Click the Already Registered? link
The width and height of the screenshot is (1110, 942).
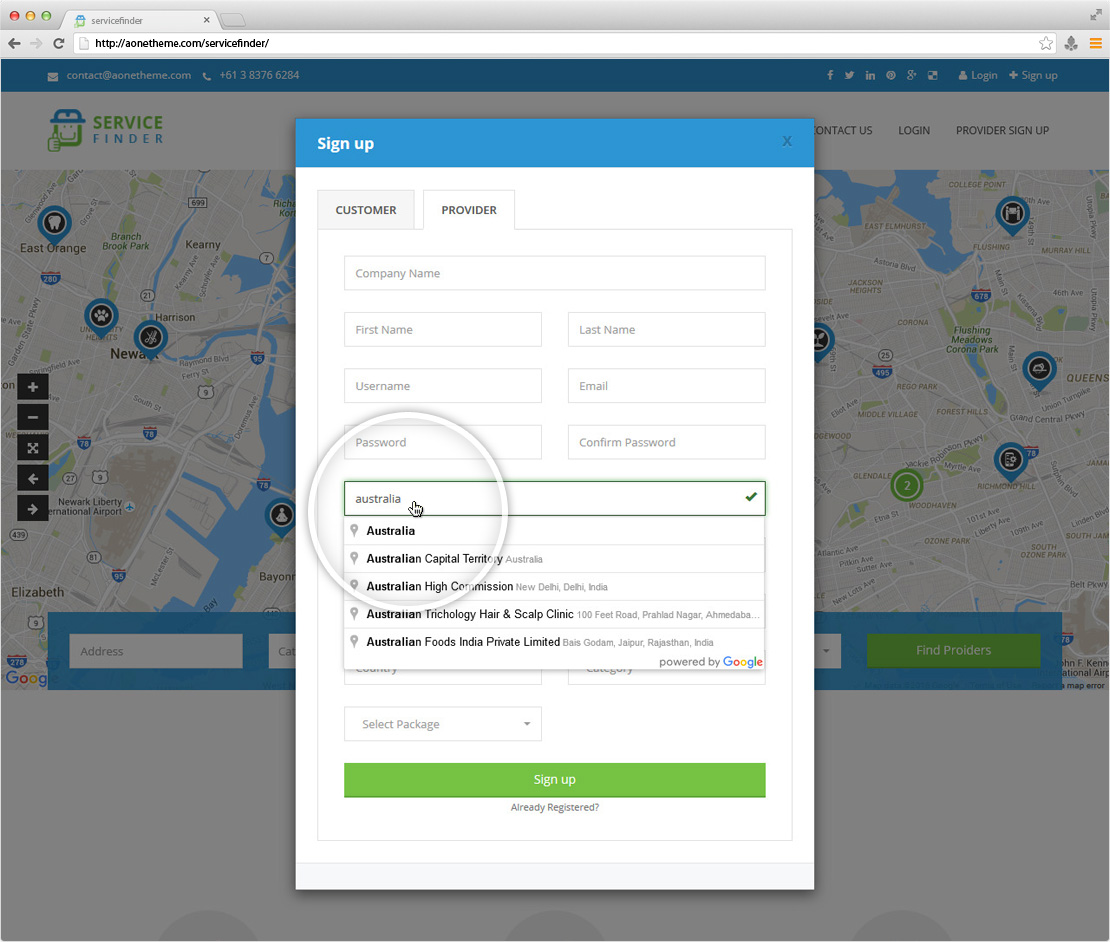[x=554, y=807]
